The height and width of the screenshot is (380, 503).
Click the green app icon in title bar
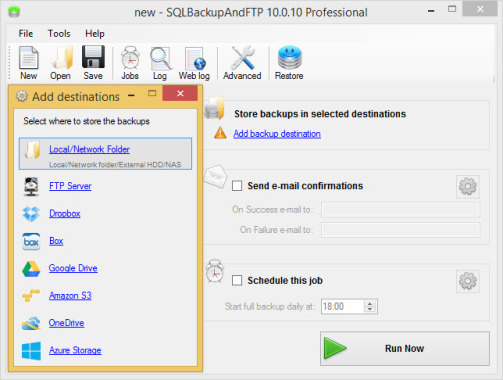pos(14,12)
